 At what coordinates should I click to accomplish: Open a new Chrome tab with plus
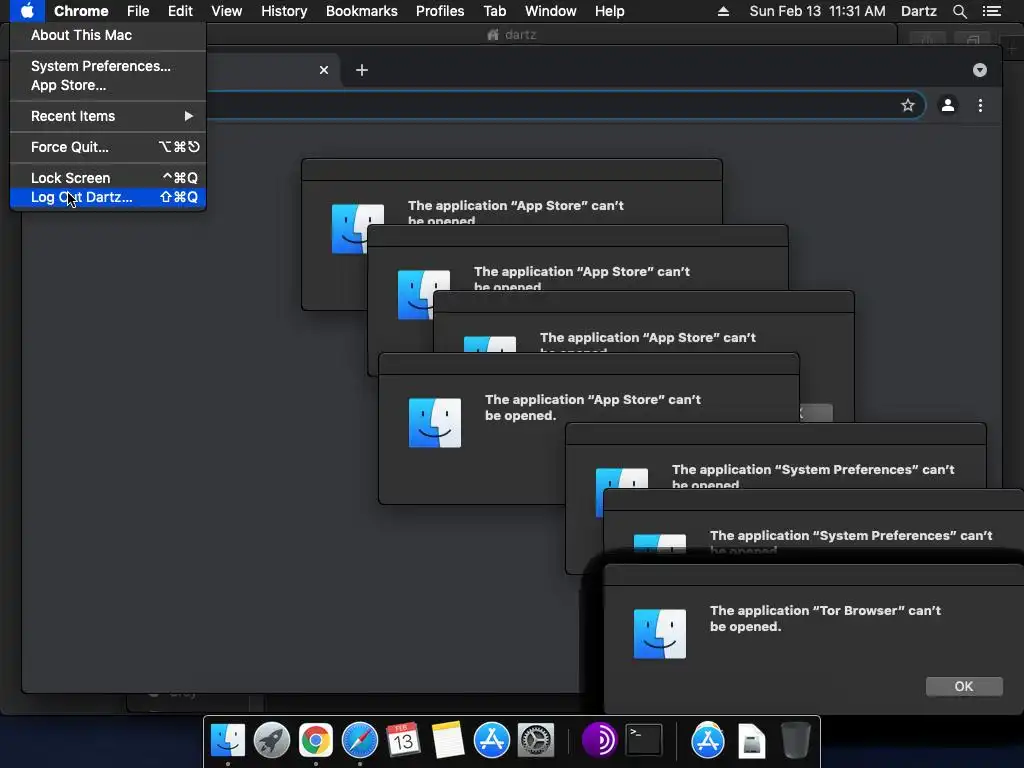click(x=362, y=70)
